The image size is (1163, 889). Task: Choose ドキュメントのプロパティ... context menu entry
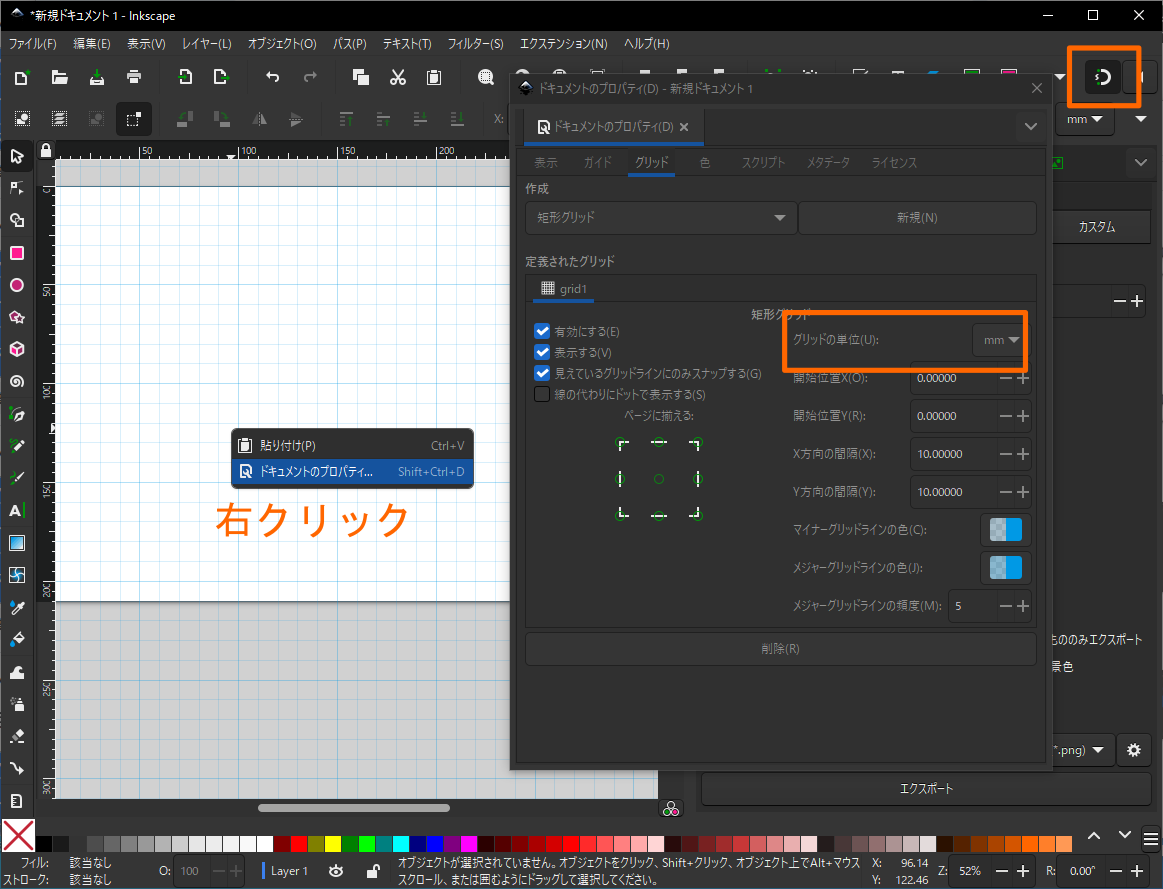point(352,472)
